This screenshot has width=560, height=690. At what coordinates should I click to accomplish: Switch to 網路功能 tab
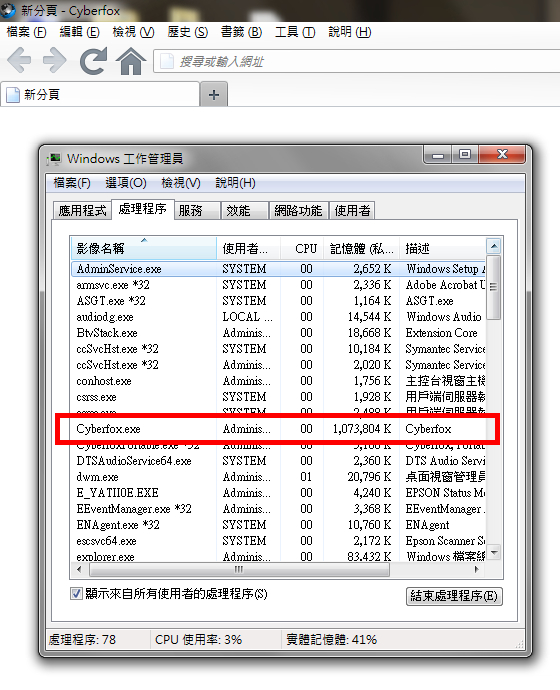[298, 210]
